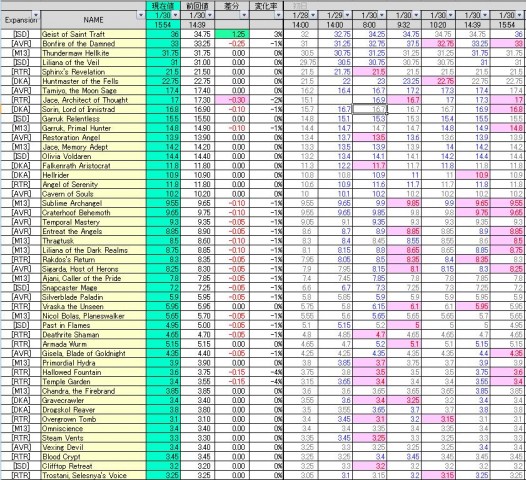Select the Olivia Voldaren cell
The height and width of the screenshot is (480, 526).
pos(93,156)
